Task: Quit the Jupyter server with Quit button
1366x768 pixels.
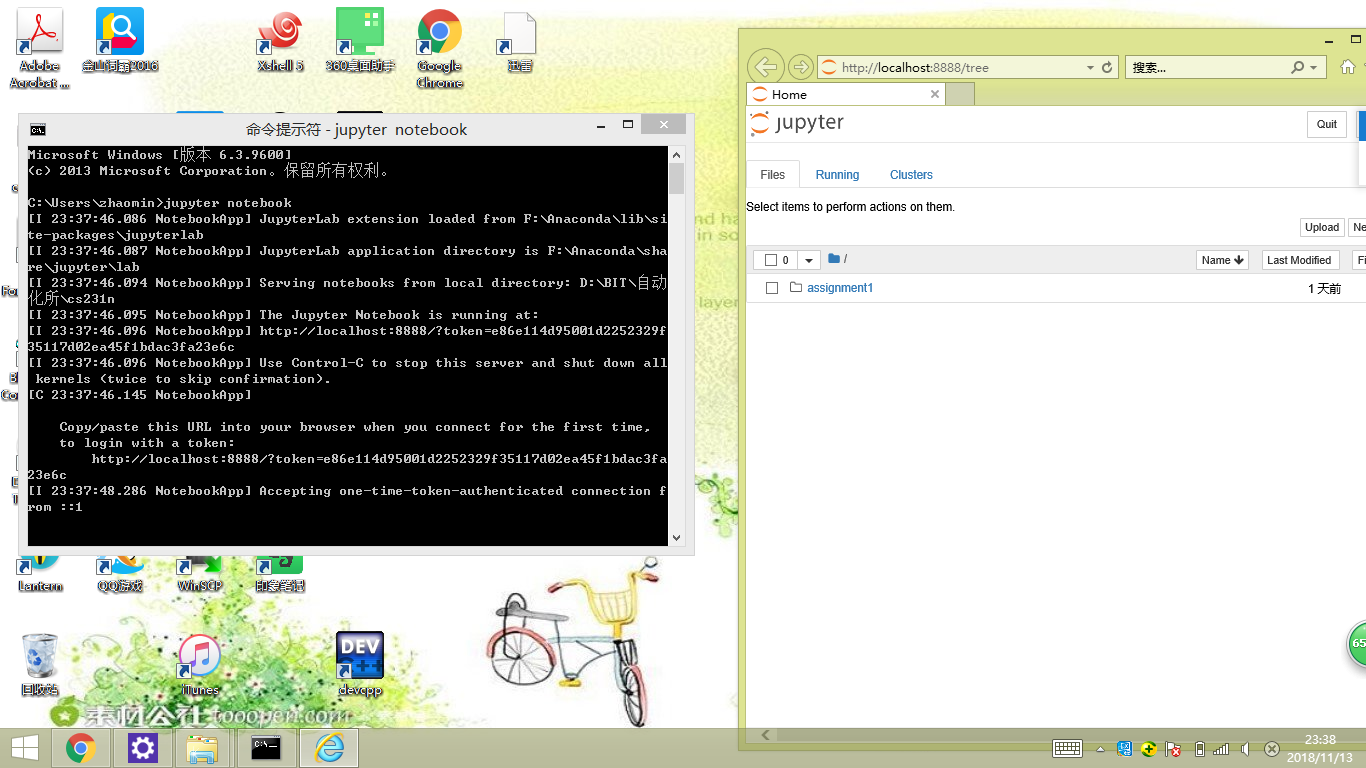Action: click(x=1326, y=124)
